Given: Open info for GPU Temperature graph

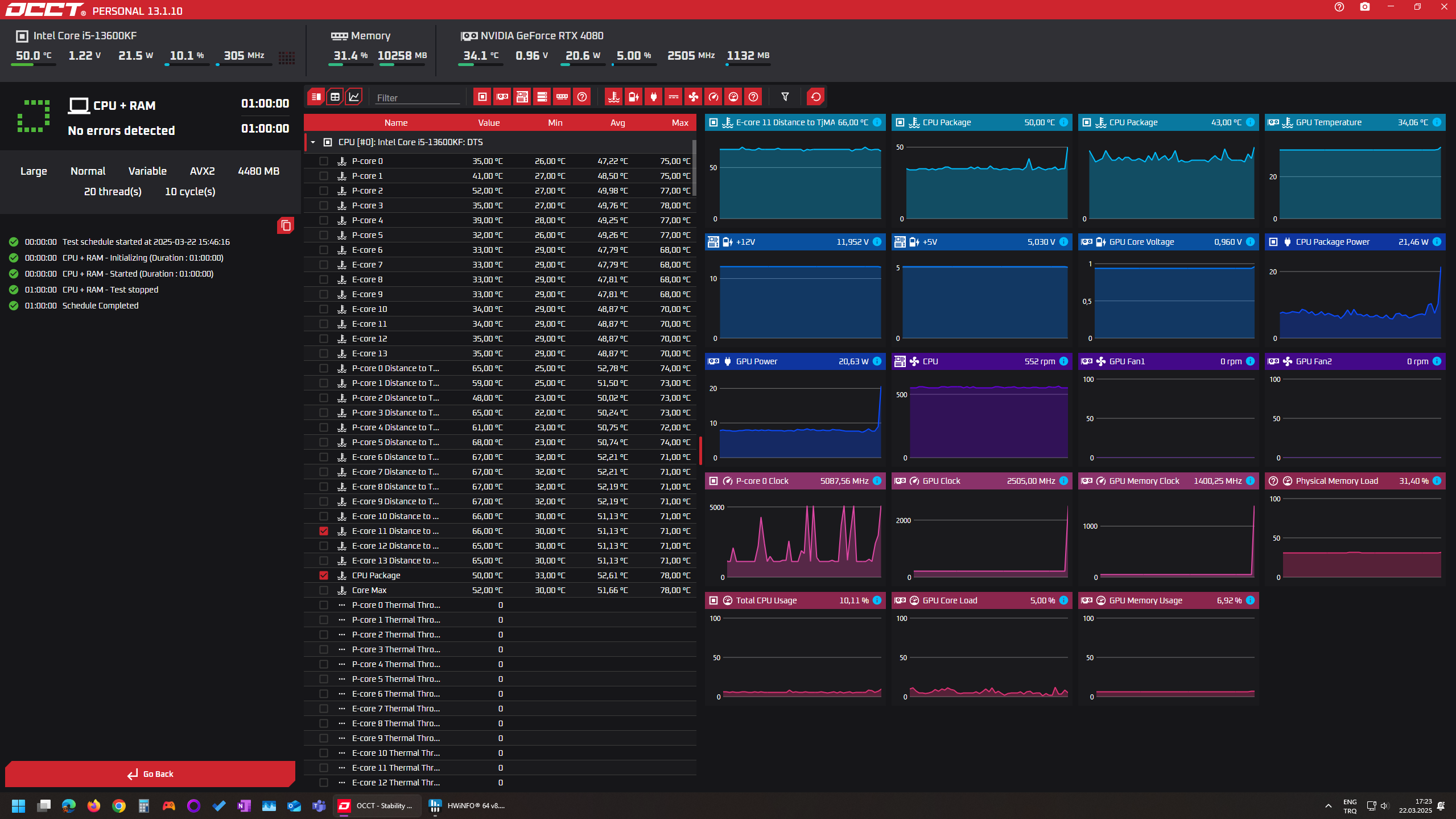Looking at the screenshot, I should click(1437, 122).
